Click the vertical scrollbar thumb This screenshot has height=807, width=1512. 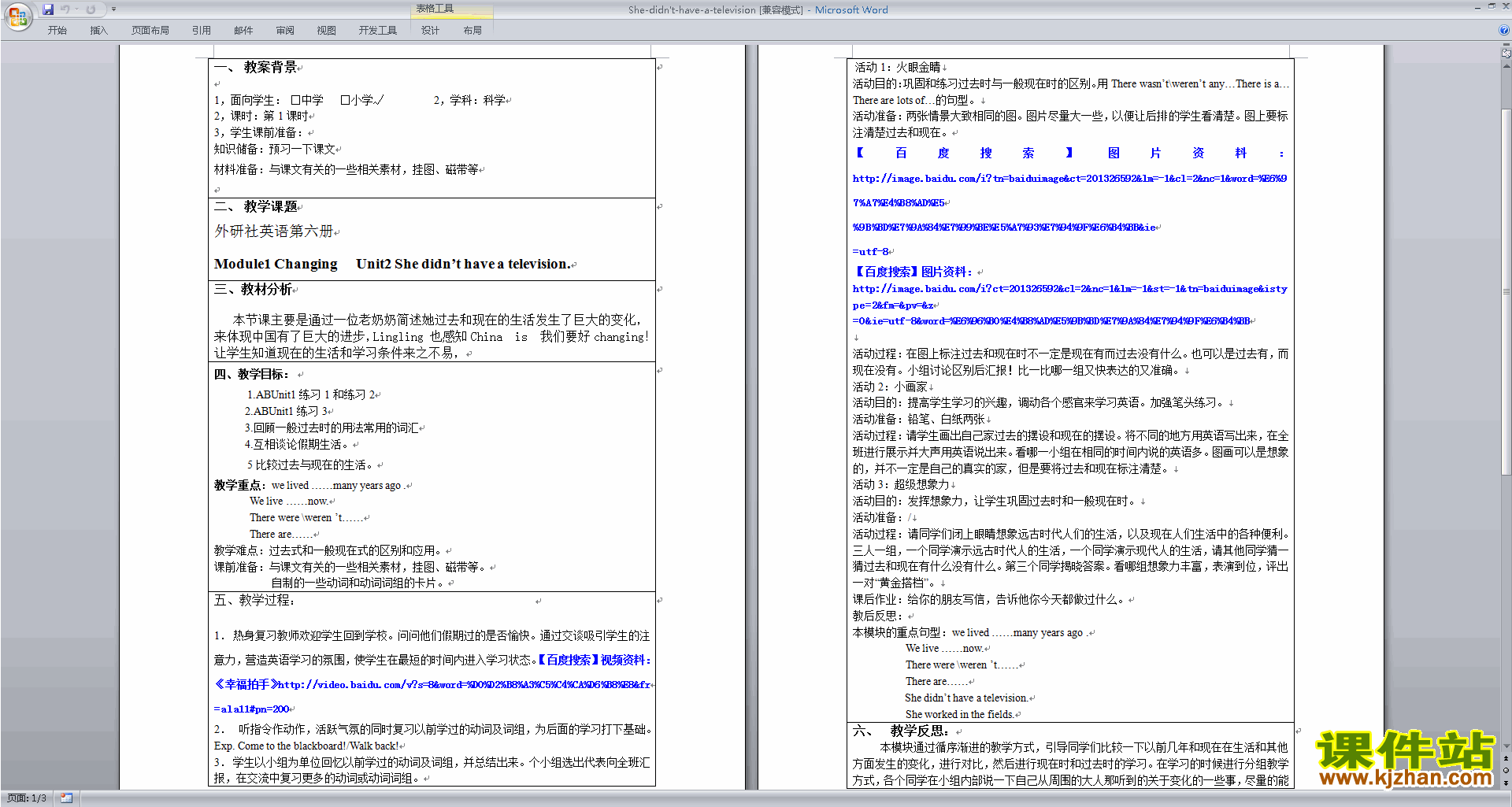pos(1506,291)
